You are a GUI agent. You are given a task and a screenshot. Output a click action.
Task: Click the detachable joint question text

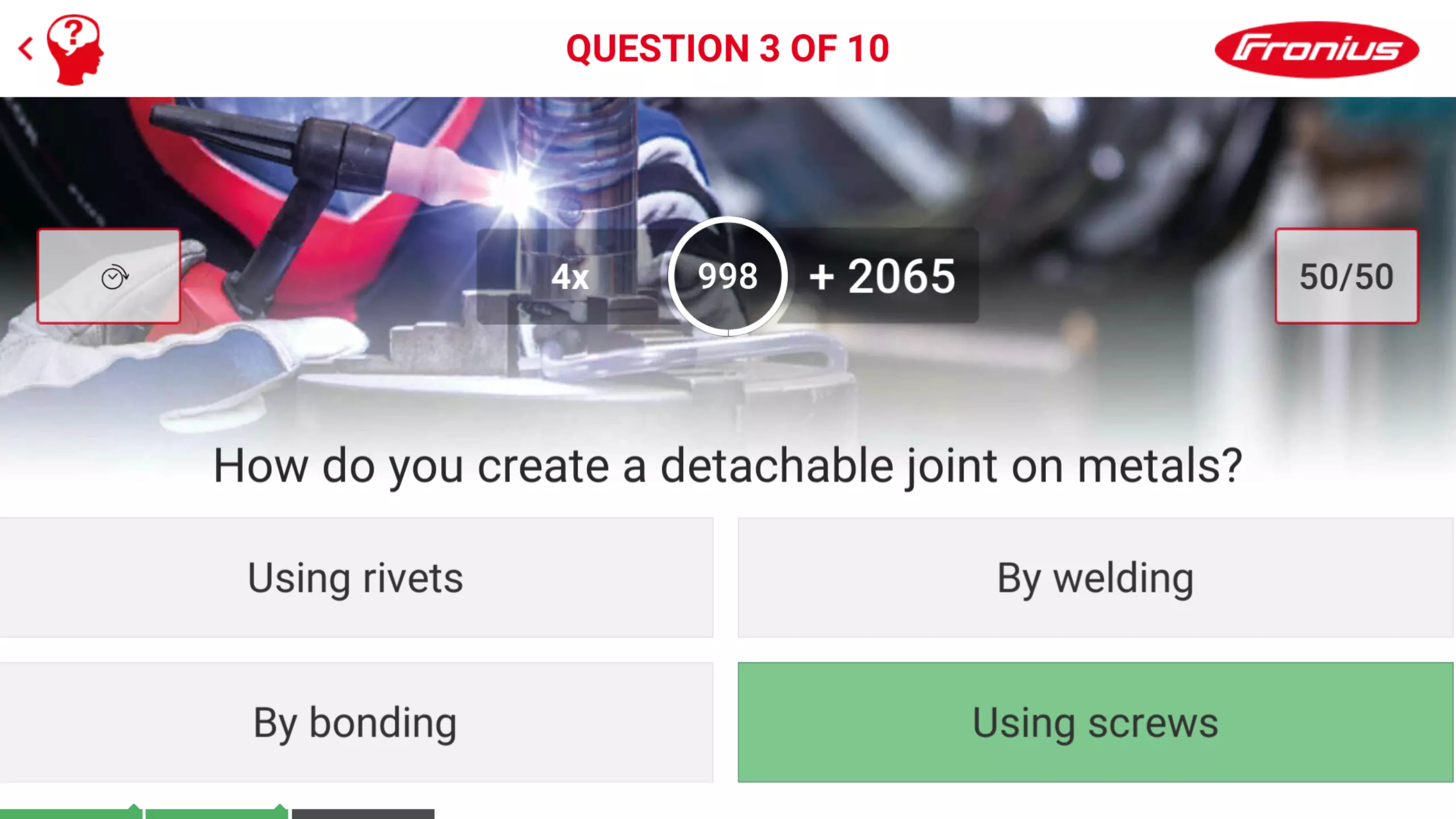click(727, 466)
